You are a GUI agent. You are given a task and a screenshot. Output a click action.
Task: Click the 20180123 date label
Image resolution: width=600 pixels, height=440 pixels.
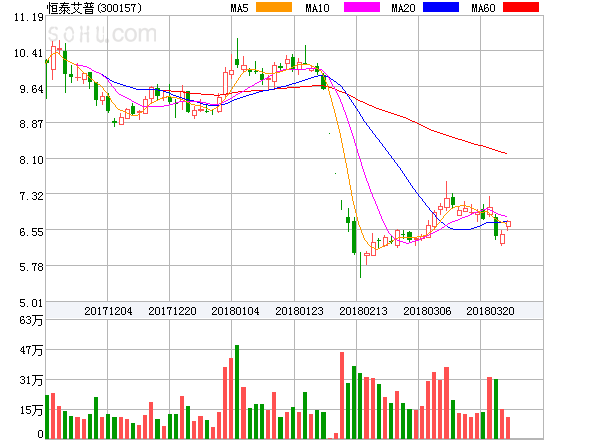coord(299,311)
